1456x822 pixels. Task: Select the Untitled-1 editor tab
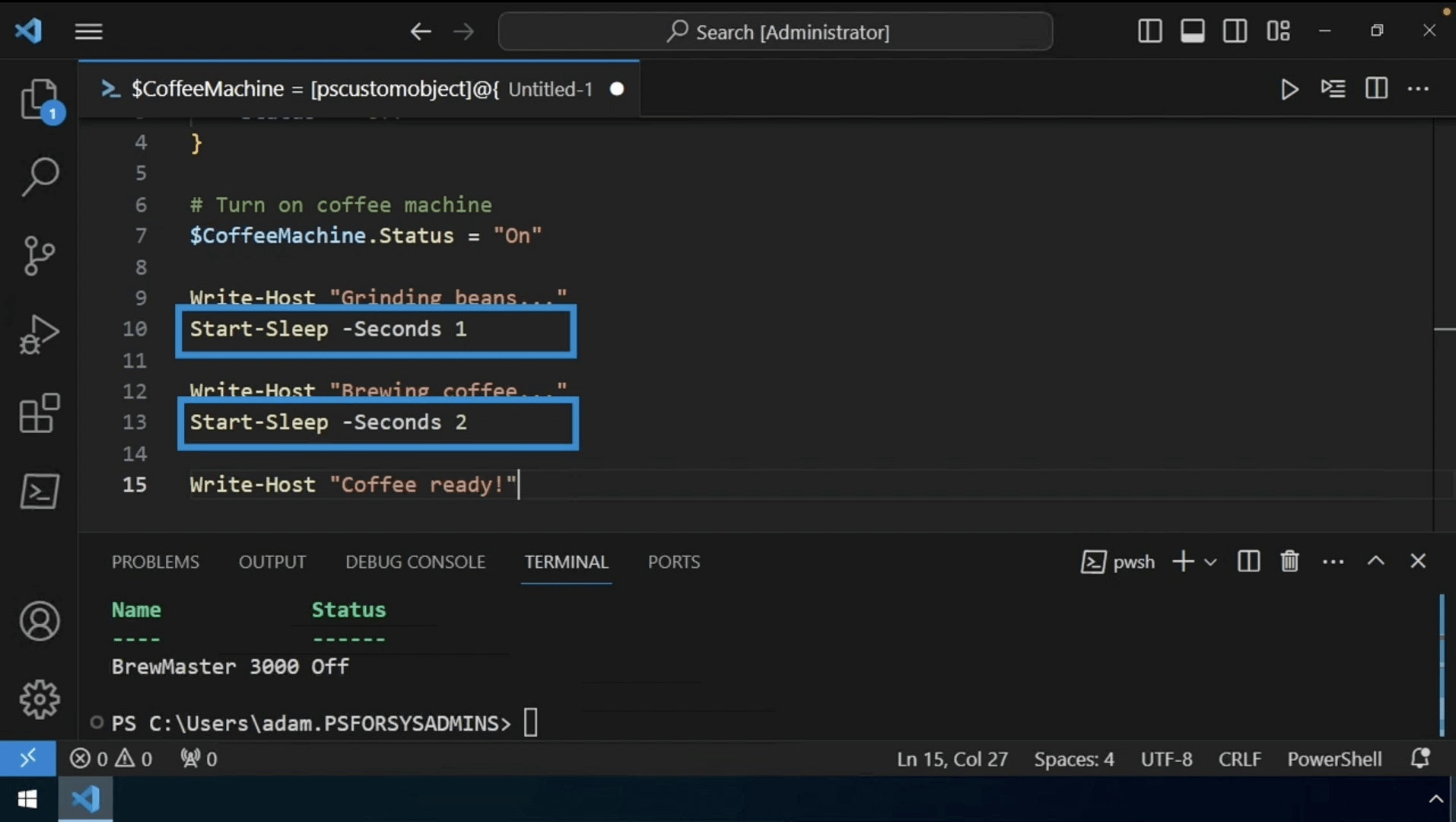coord(359,89)
